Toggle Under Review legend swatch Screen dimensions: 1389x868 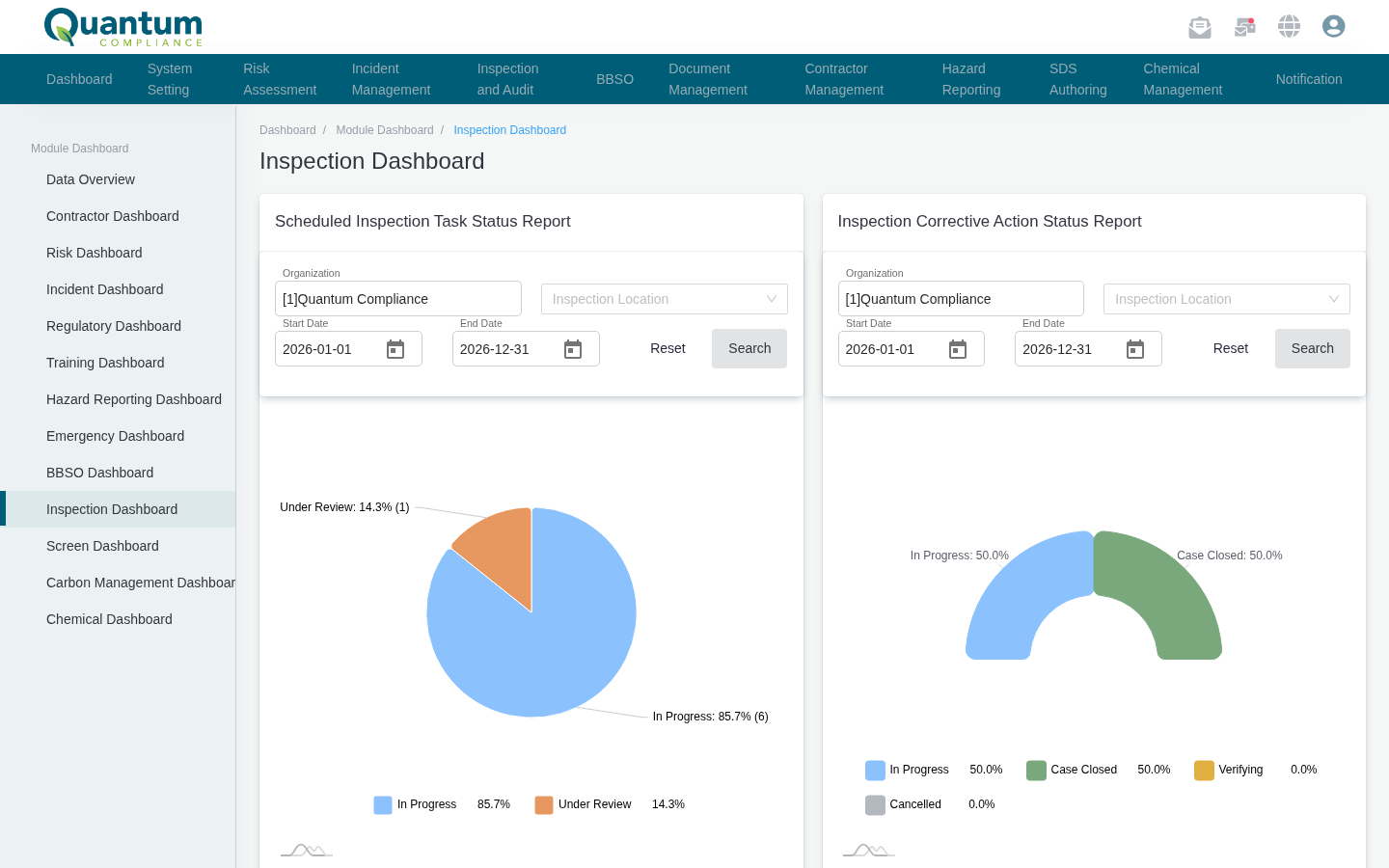click(x=544, y=805)
